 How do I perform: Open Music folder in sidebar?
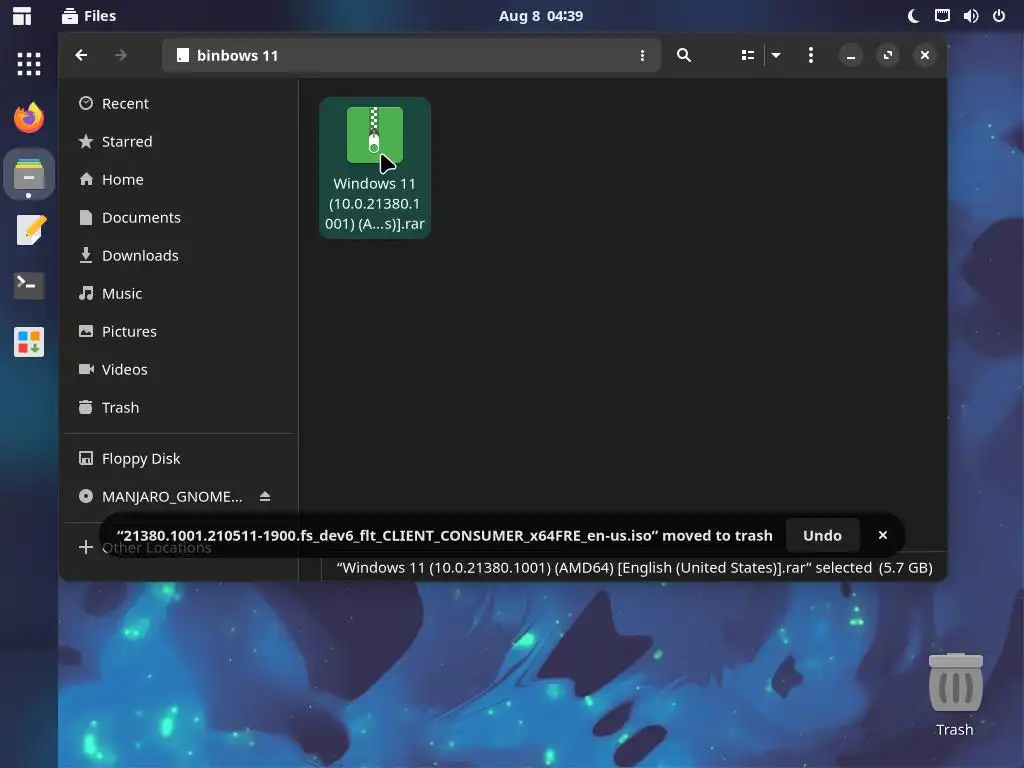[x=178, y=293]
